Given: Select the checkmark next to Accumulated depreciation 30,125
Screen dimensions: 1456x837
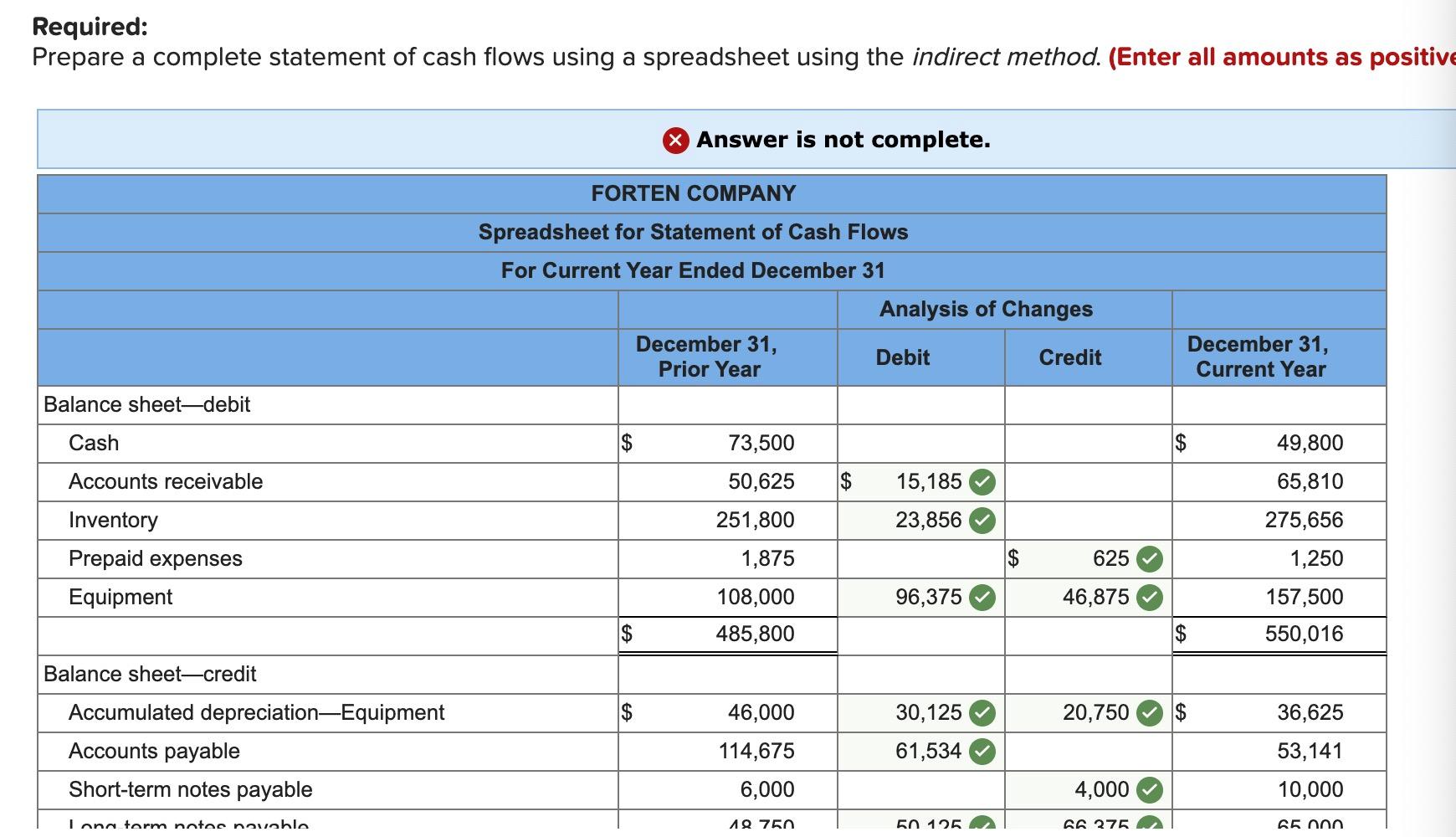Looking at the screenshot, I should [x=981, y=712].
